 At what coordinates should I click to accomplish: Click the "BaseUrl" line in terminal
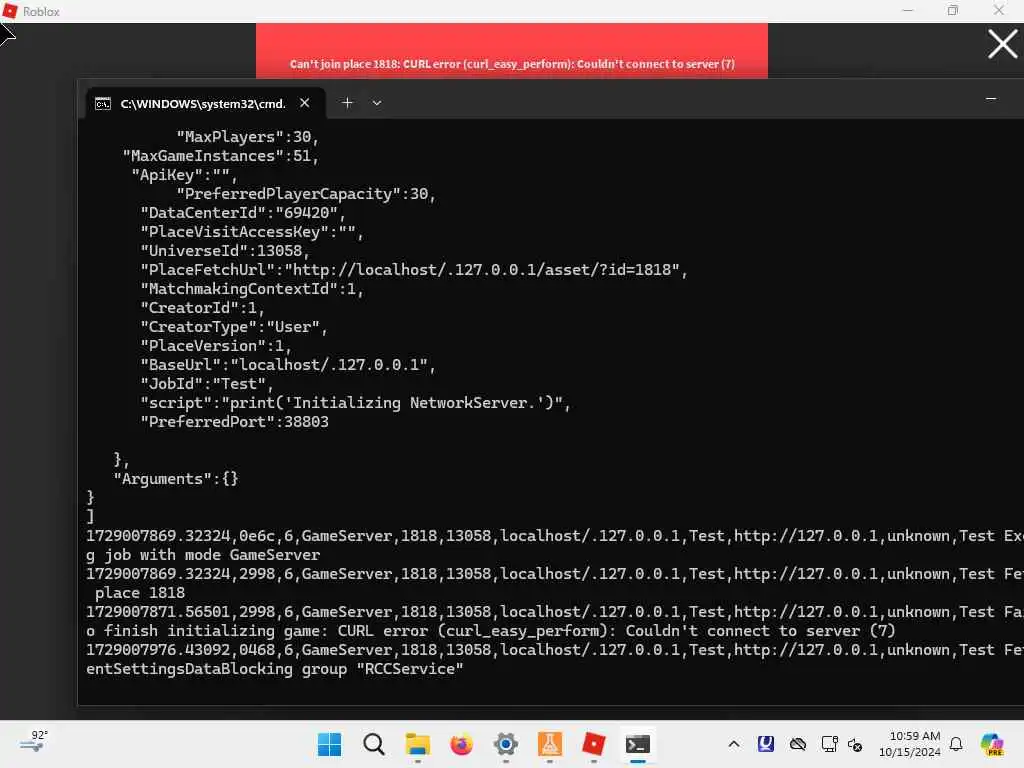(288, 364)
